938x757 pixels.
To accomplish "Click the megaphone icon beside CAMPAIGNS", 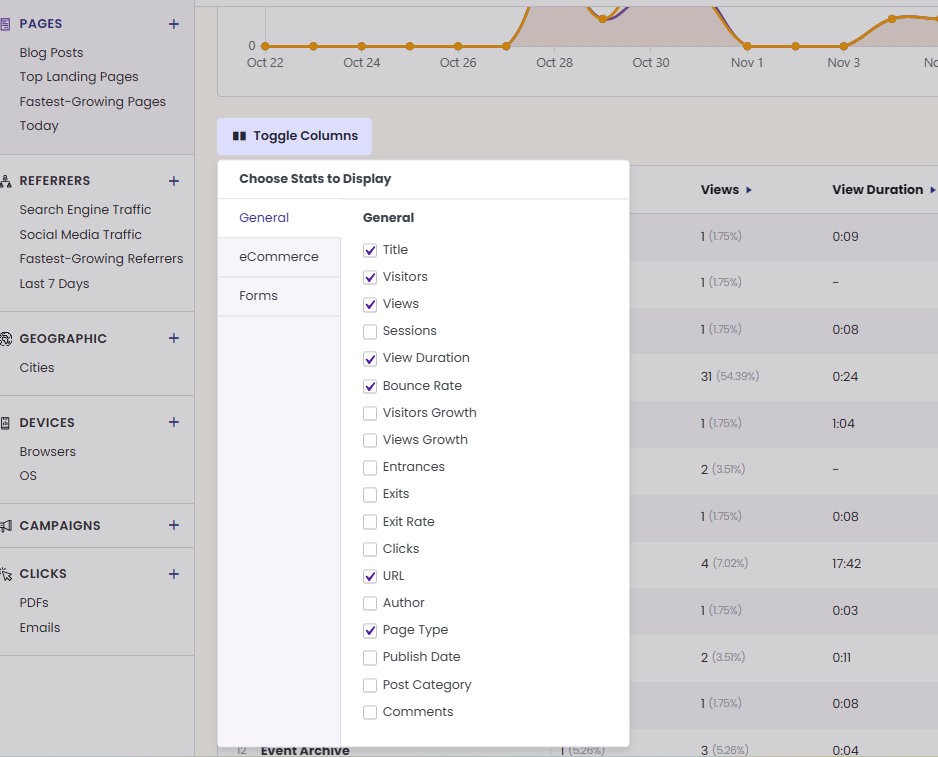I will [6, 525].
